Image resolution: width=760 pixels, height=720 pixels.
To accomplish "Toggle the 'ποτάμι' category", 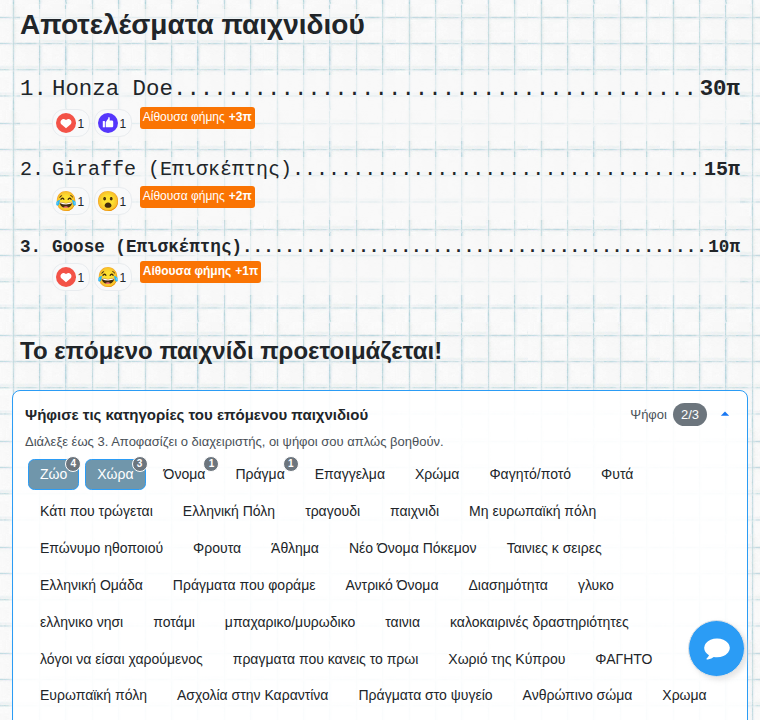I will coord(174,622).
